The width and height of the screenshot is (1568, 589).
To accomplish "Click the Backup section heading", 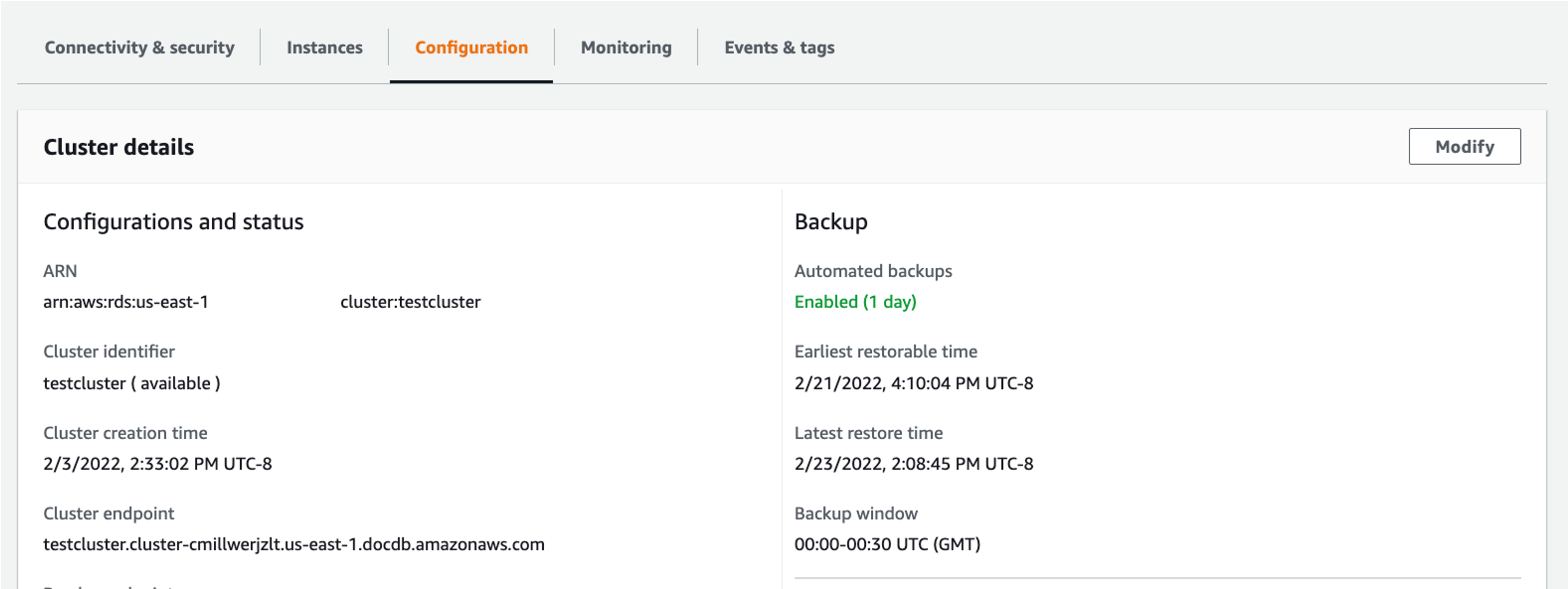I will [831, 222].
